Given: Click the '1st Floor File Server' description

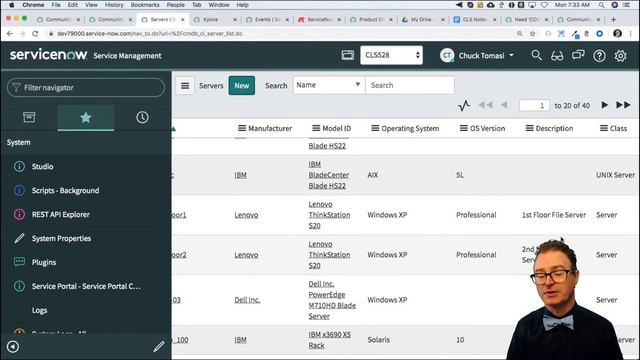Looking at the screenshot, I should pos(554,215).
